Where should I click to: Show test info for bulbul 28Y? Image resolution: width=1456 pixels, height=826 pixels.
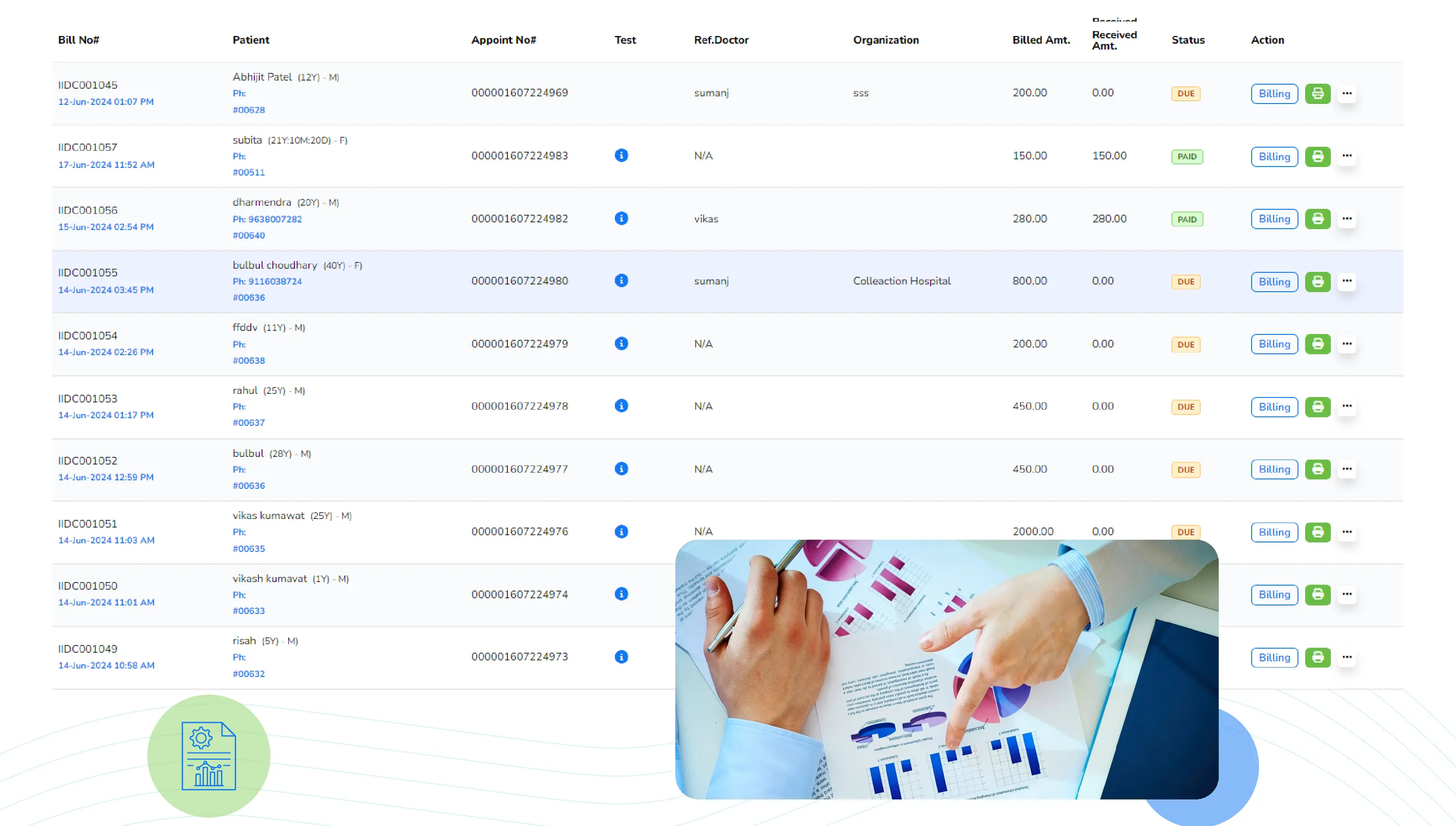(621, 469)
